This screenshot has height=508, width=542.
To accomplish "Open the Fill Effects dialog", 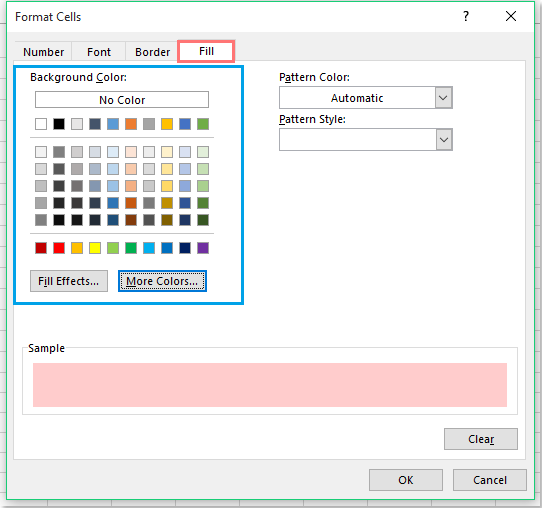I will tap(69, 281).
